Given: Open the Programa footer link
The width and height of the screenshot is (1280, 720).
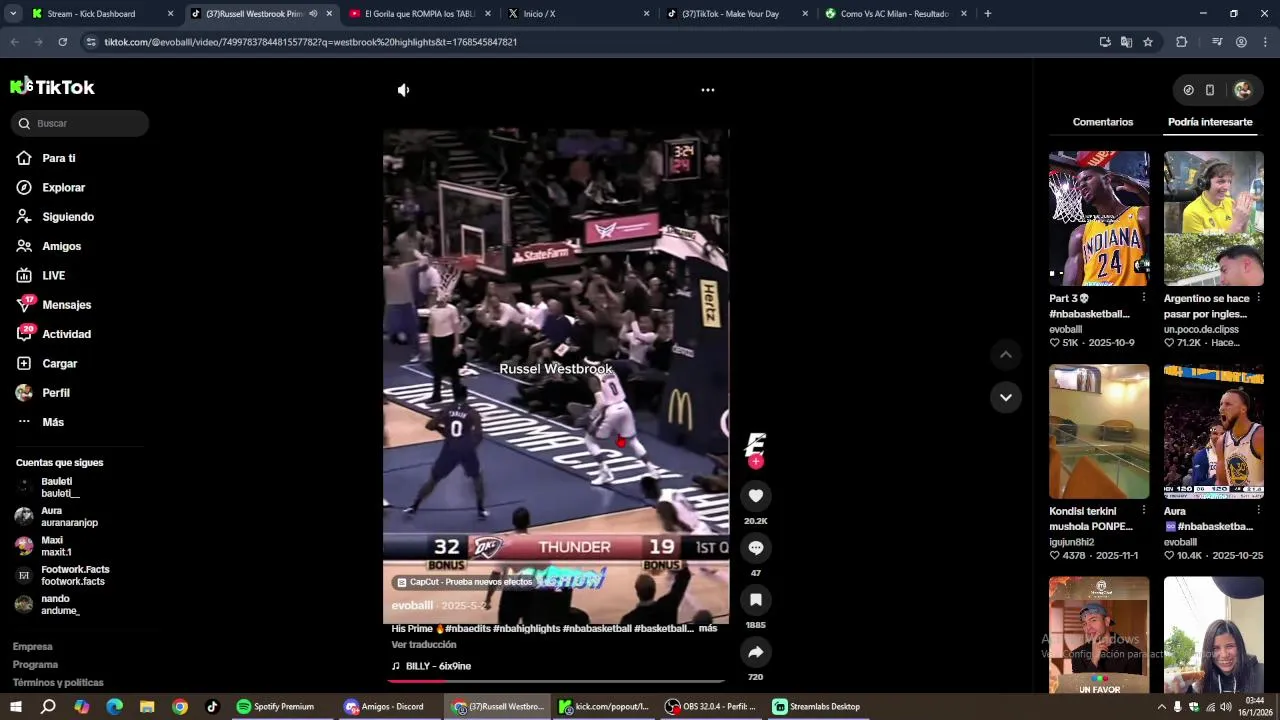Looking at the screenshot, I should [35, 665].
